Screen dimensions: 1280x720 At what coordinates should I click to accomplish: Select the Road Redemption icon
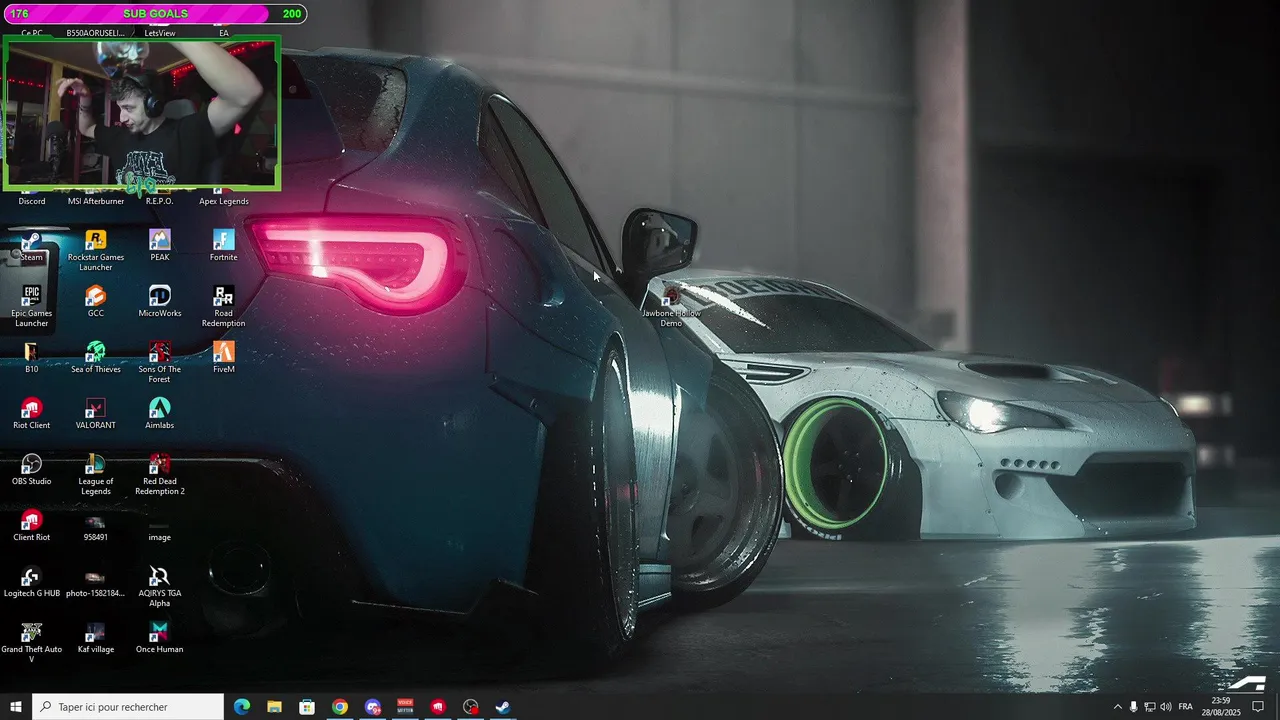[x=224, y=307]
